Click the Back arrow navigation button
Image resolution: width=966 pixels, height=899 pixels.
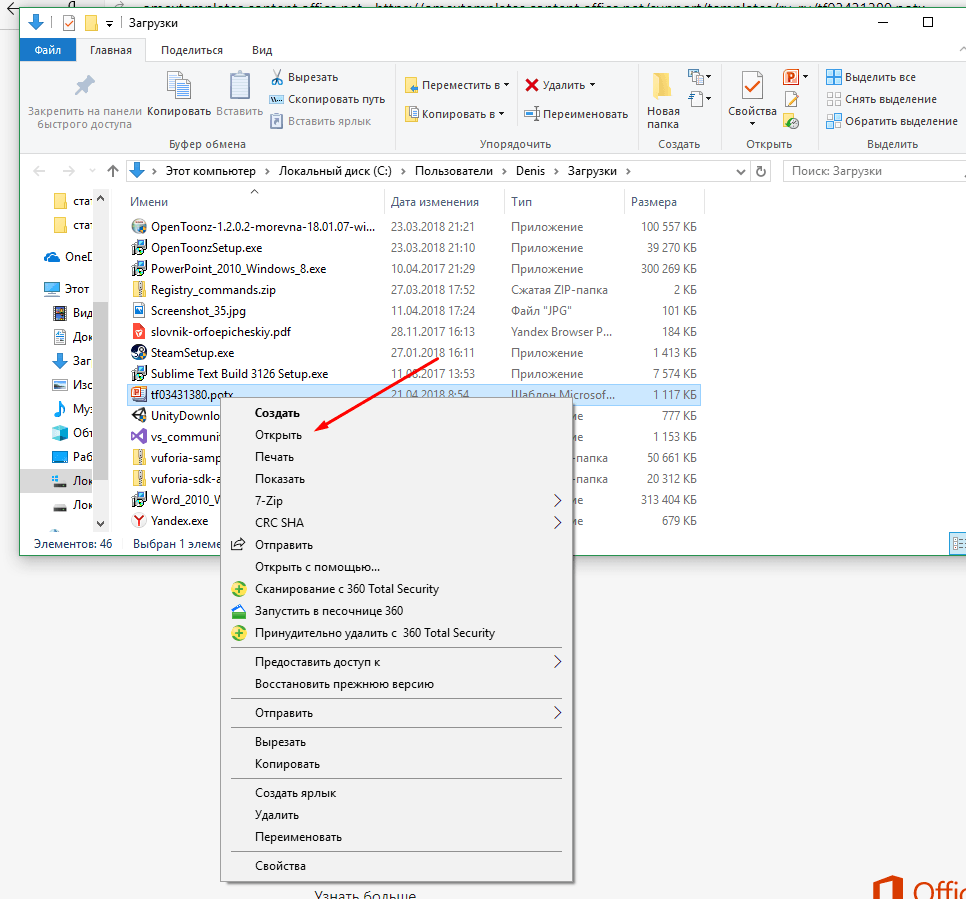click(39, 171)
